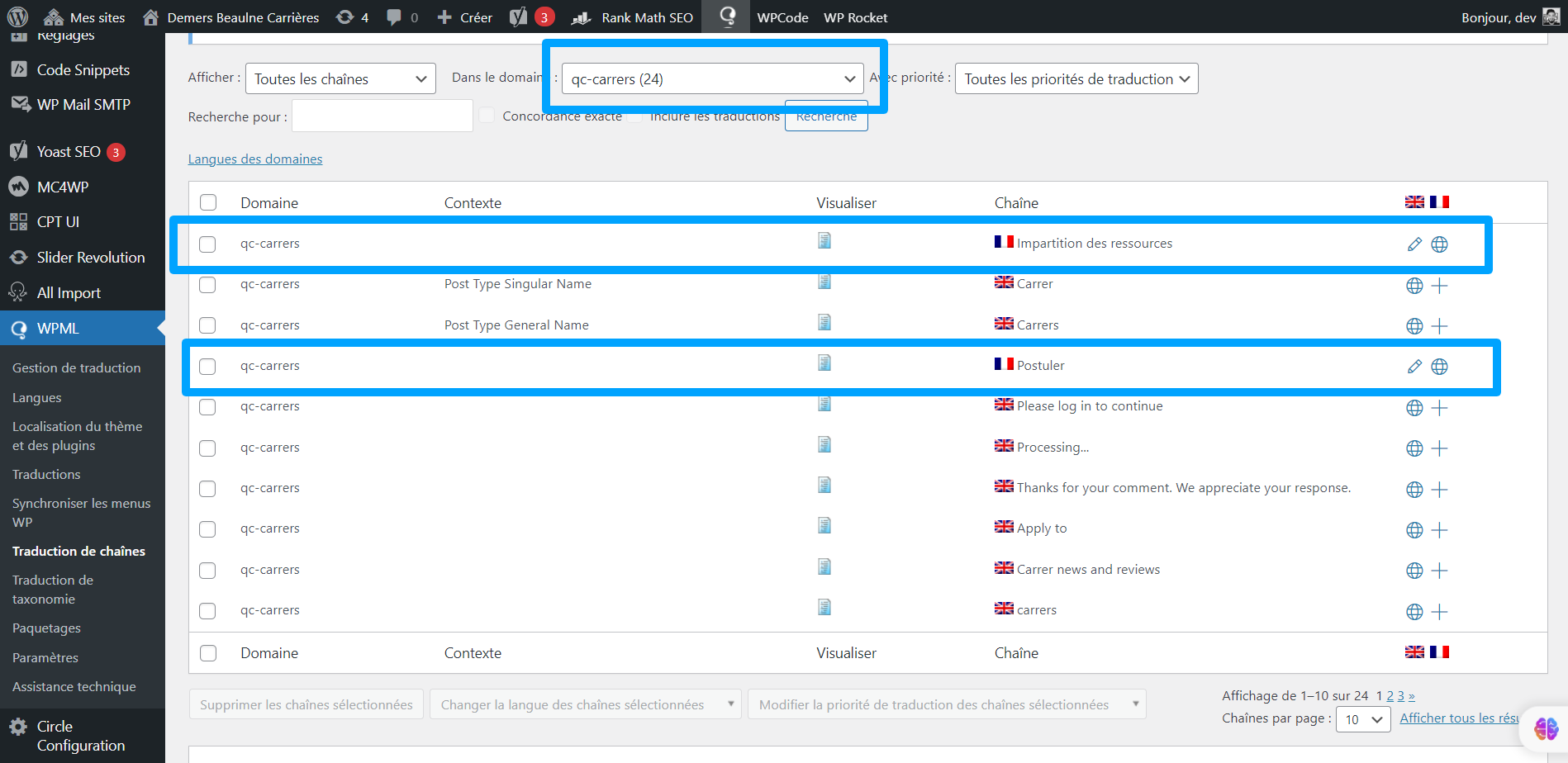Click French flag in table header
The width and height of the screenshot is (1568, 763).
(1439, 202)
